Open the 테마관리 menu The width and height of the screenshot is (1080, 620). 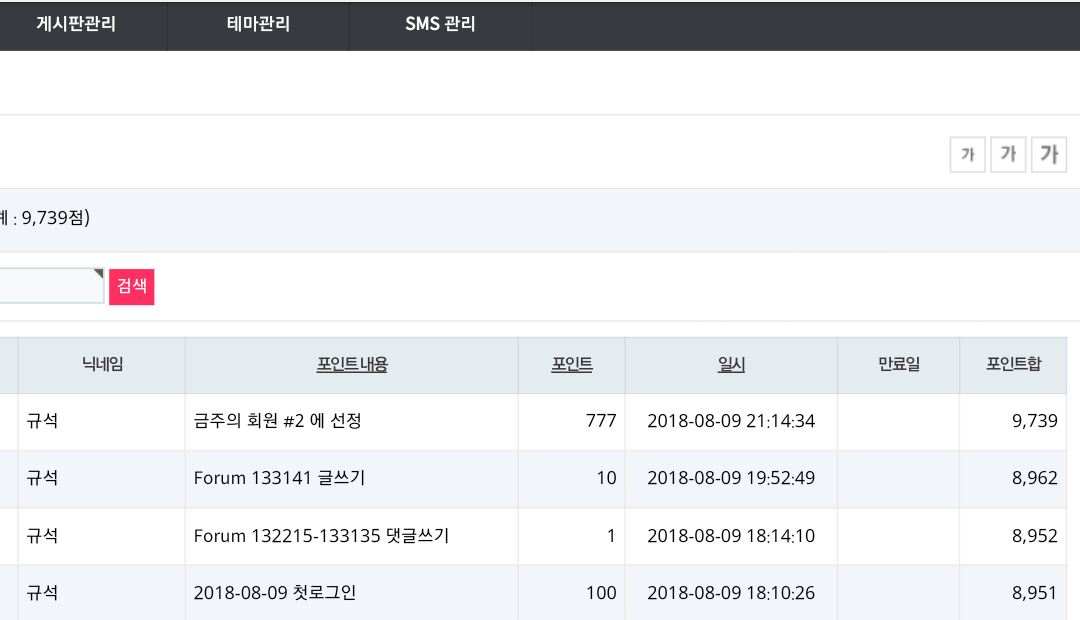258,25
